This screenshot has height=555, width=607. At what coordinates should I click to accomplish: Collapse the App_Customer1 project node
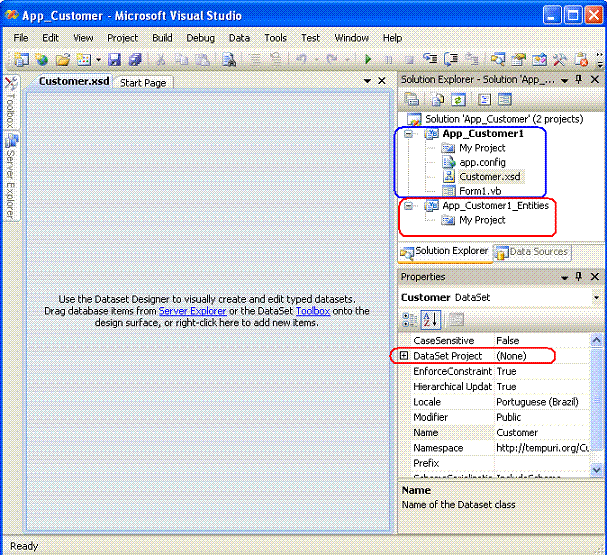coord(408,134)
